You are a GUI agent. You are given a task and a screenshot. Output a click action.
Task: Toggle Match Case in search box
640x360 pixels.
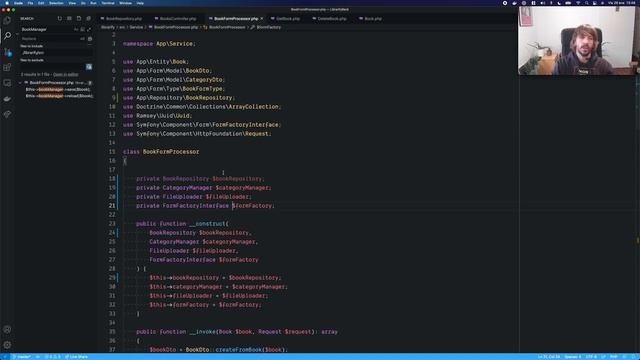[x=76, y=29]
